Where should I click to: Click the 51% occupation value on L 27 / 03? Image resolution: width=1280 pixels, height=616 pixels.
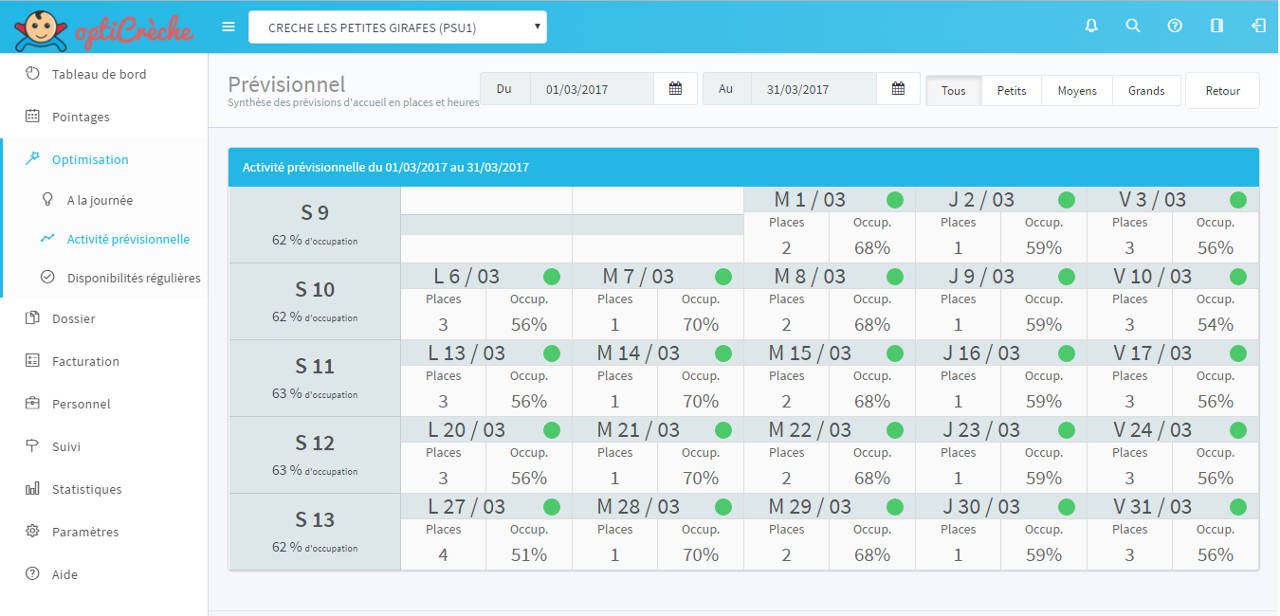(x=528, y=555)
